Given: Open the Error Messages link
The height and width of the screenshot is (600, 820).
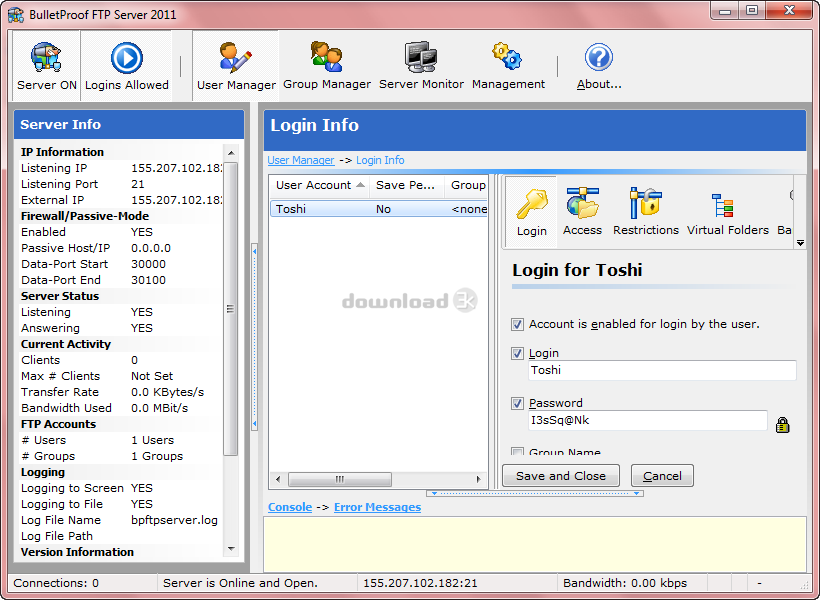Looking at the screenshot, I should (x=377, y=507).
